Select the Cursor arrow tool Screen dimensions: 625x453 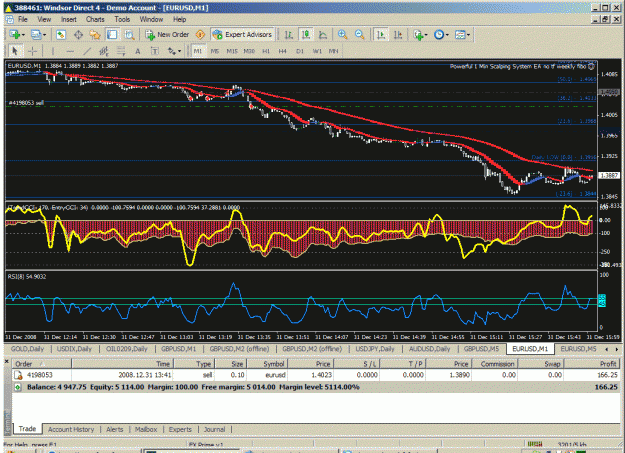click(15, 51)
